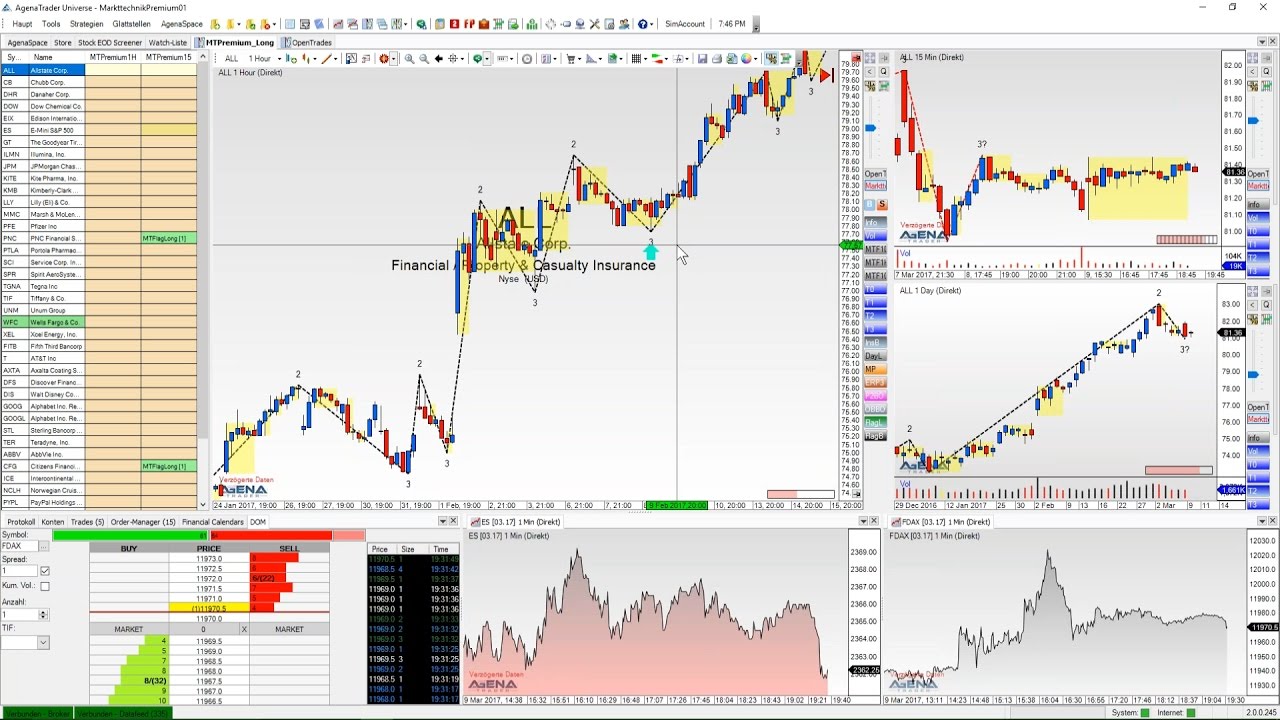Image resolution: width=1280 pixels, height=720 pixels.
Task: Click the Spread input field
Action: tap(17, 571)
